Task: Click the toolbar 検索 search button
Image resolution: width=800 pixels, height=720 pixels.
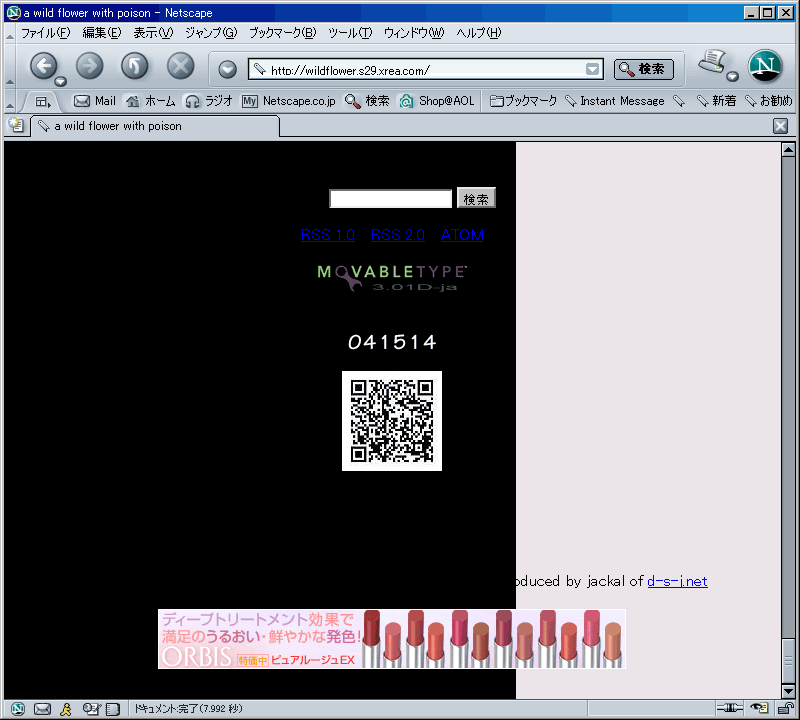Action: coord(644,69)
